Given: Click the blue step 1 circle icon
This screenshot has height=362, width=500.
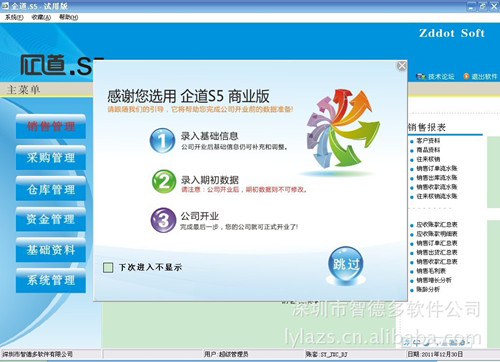Looking at the screenshot, I should pos(162,140).
